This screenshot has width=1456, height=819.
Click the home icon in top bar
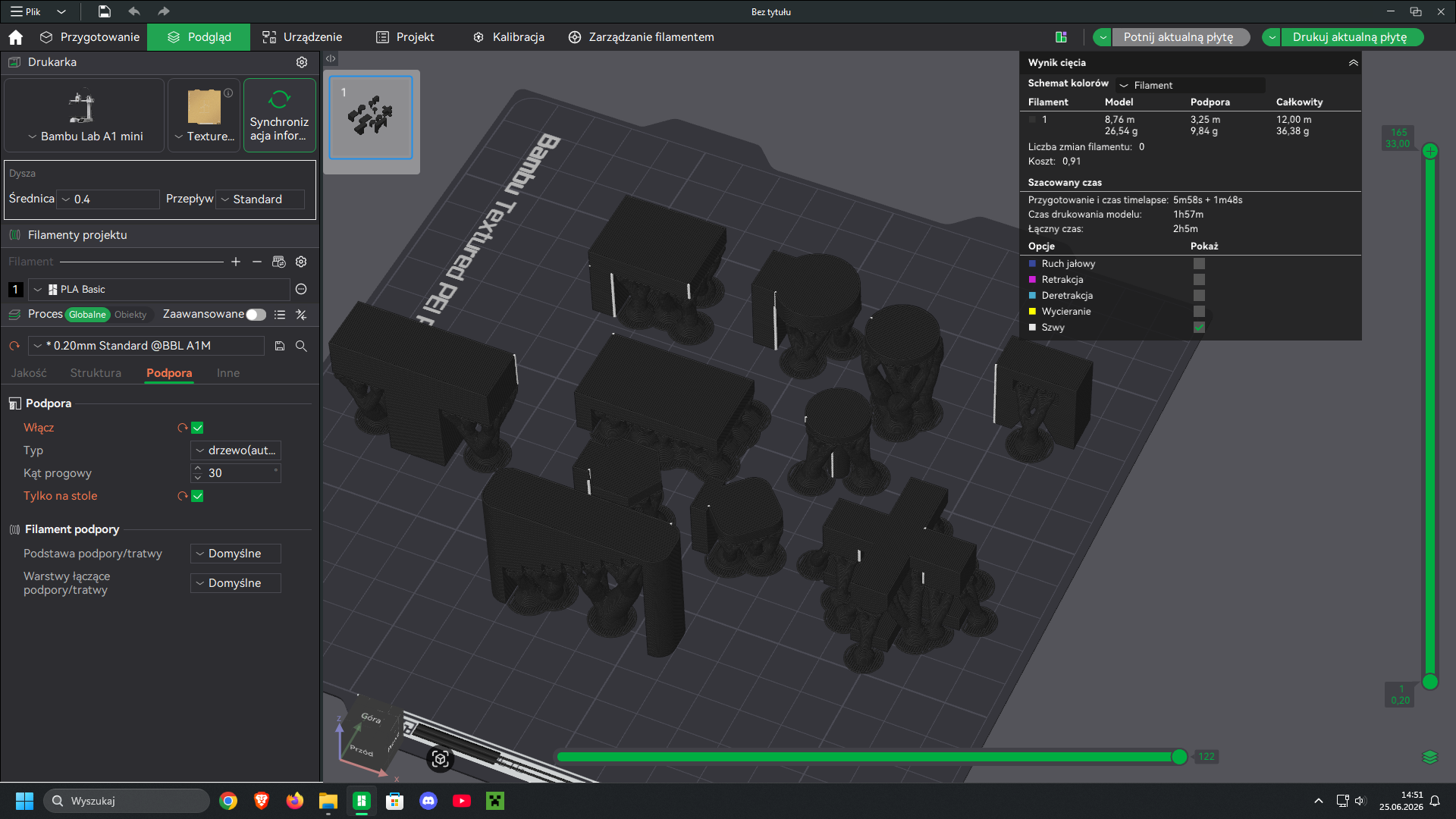click(16, 37)
